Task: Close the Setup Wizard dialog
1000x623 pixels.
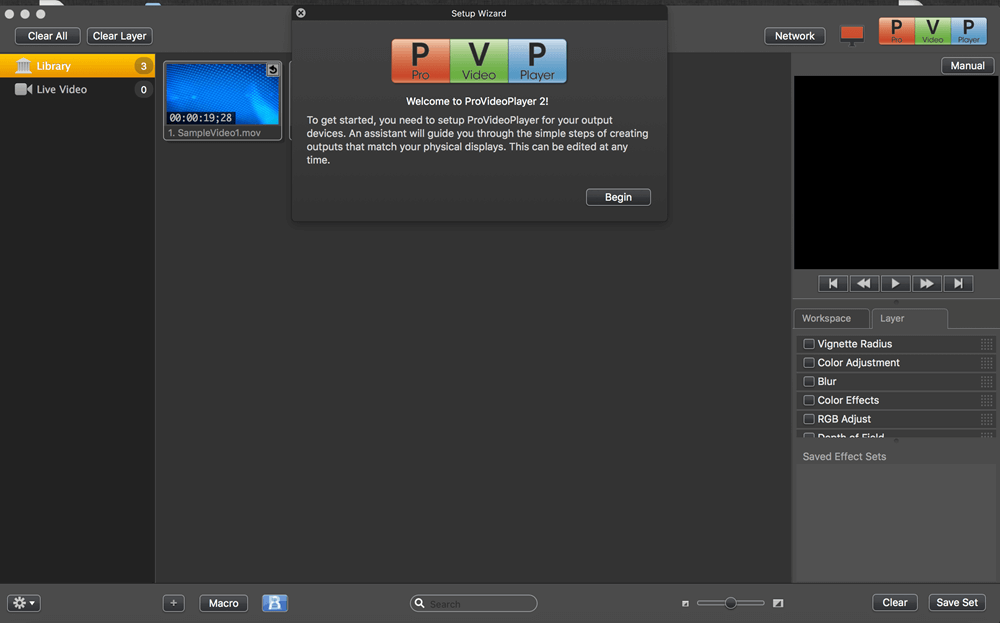Action: (x=301, y=13)
